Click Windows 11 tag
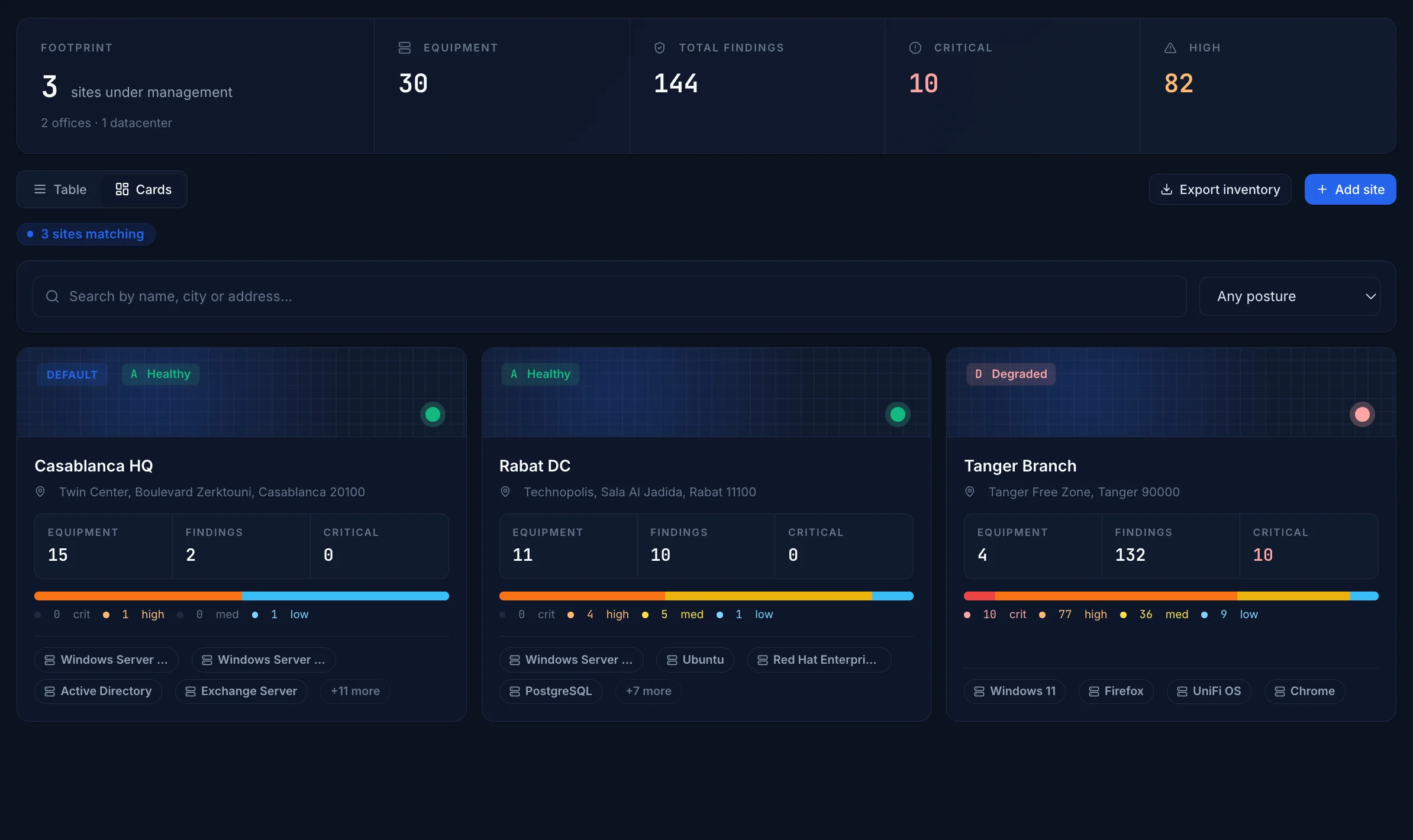This screenshot has height=840, width=1413. pyautogui.click(x=1015, y=691)
